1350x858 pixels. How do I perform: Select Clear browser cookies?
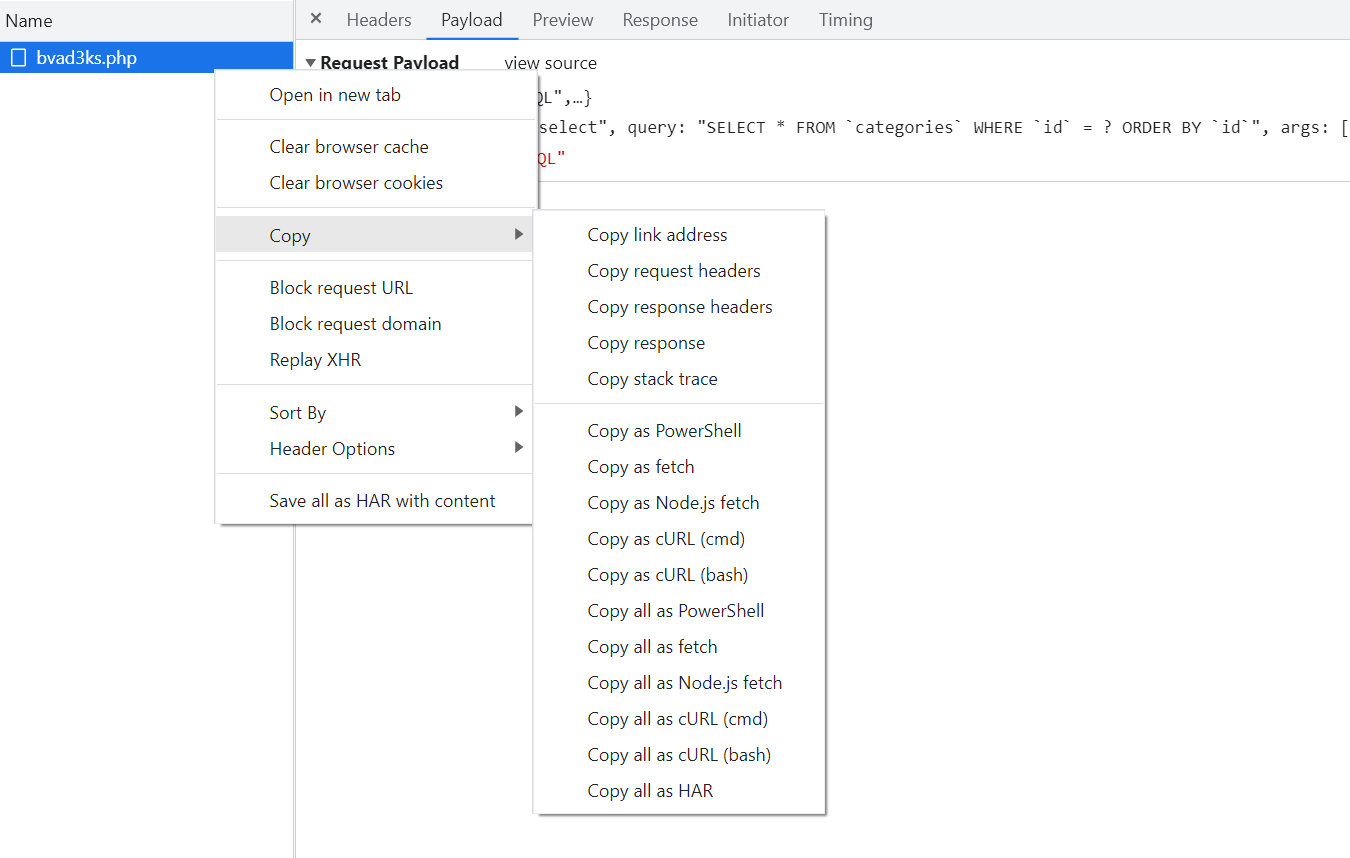pos(356,183)
